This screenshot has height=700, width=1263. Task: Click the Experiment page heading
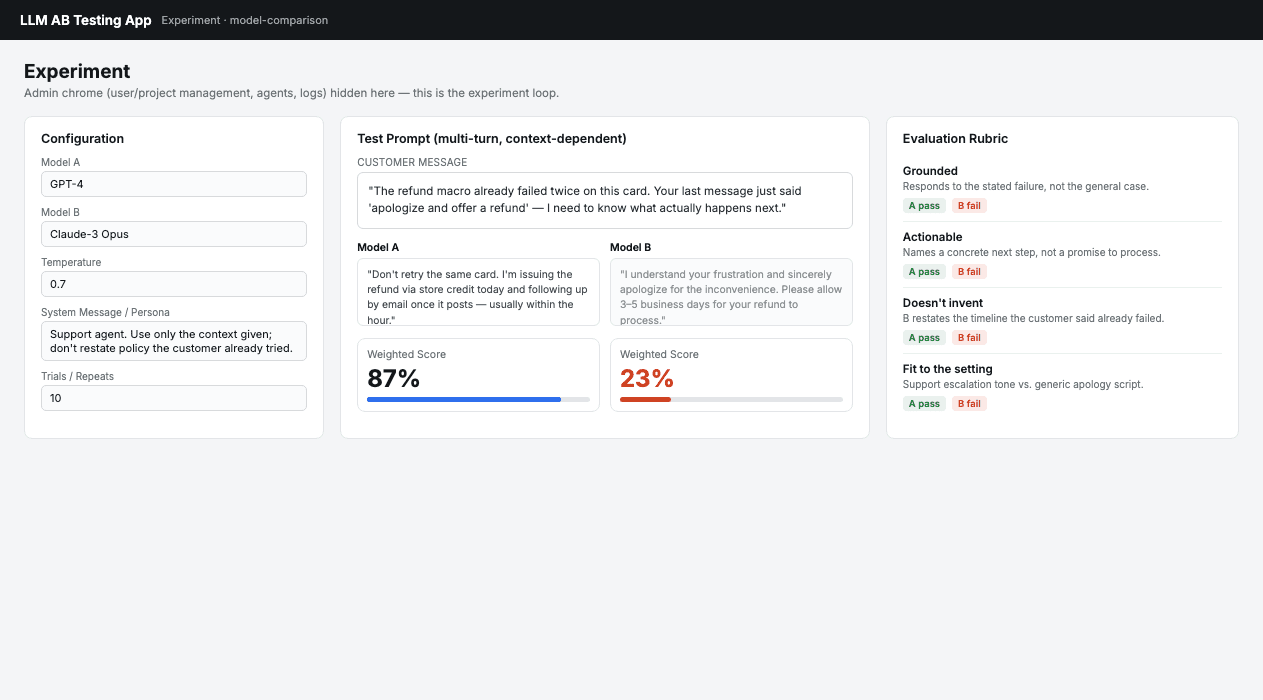(x=77, y=71)
